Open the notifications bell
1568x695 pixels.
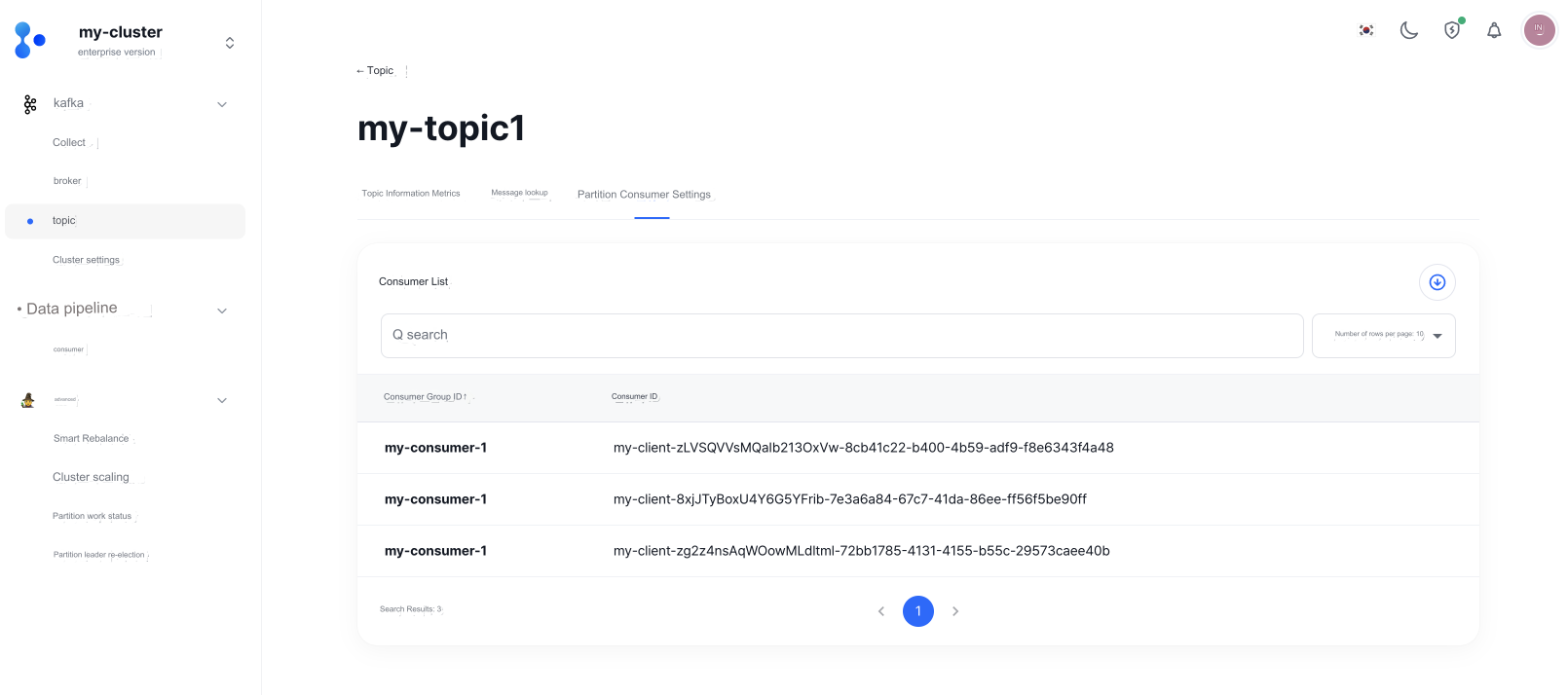1494,30
